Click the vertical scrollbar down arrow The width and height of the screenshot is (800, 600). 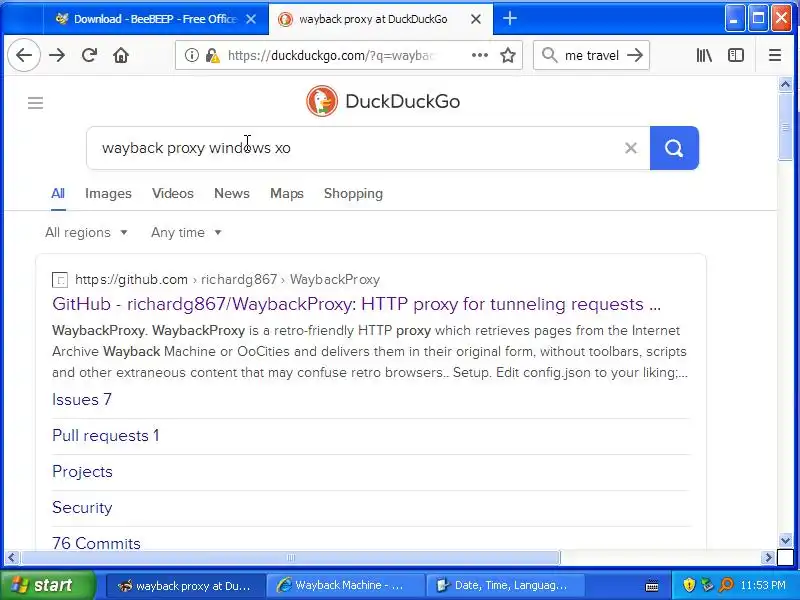tap(785, 541)
